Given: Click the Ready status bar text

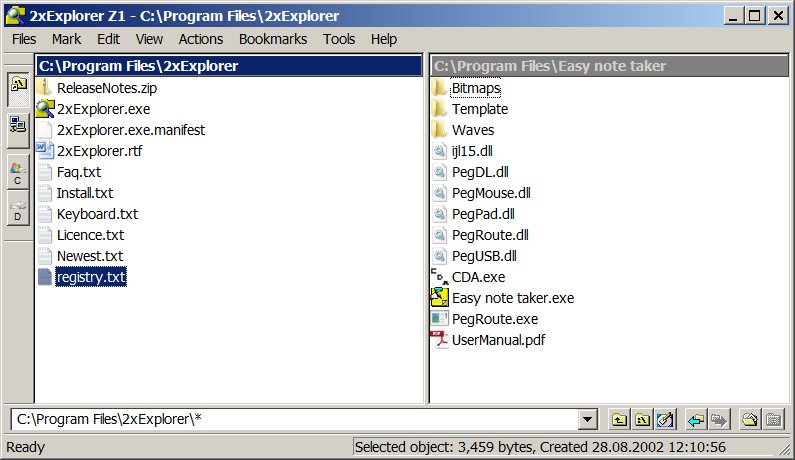Looking at the screenshot, I should coord(25,447).
